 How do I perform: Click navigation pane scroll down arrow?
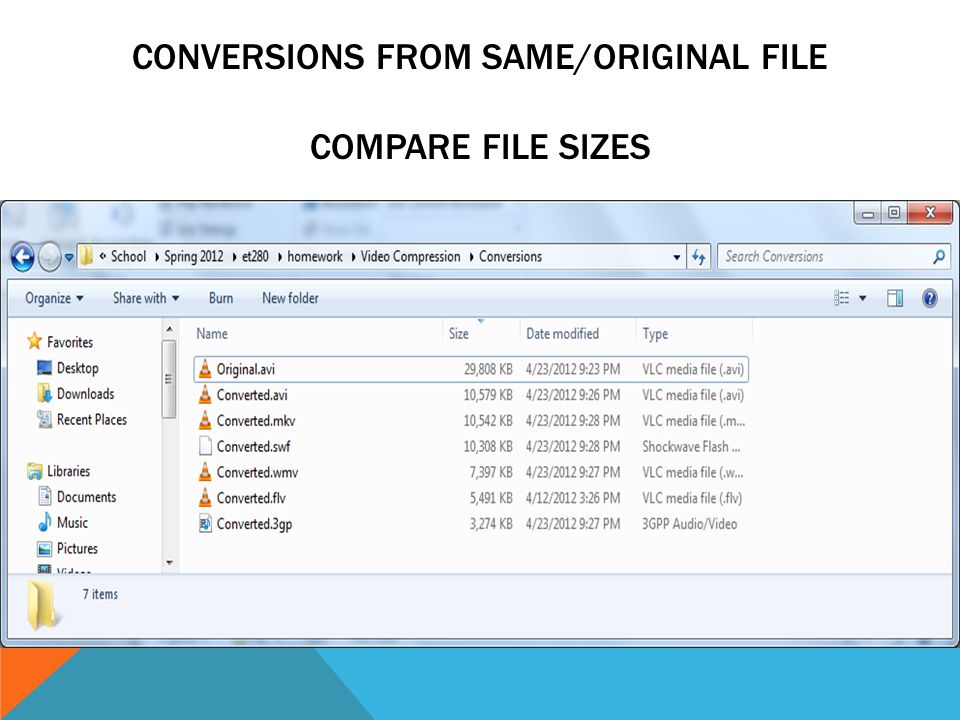point(169,563)
